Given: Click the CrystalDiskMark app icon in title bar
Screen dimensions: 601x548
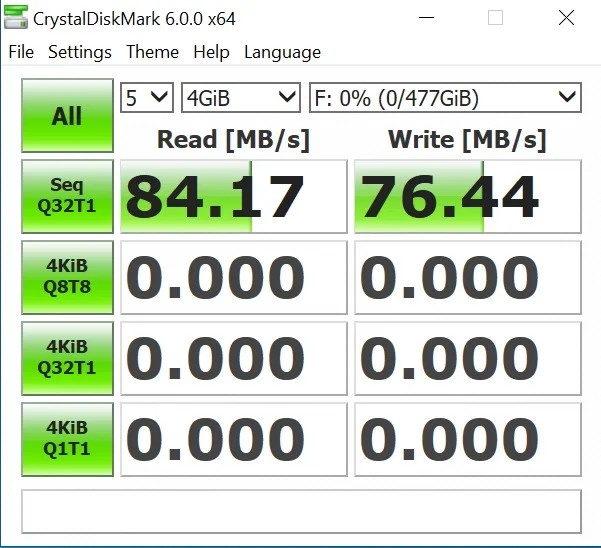Looking at the screenshot, I should [16, 17].
